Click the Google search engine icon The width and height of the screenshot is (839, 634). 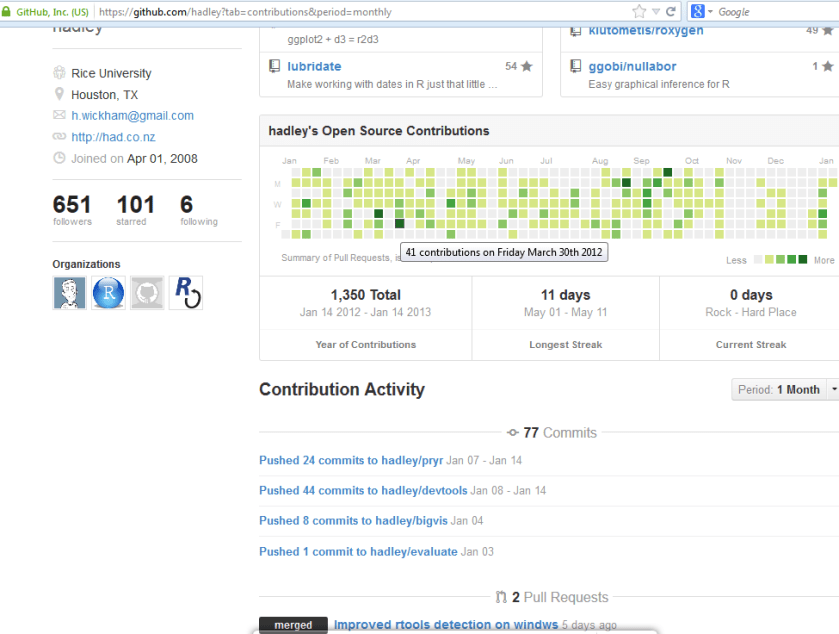pyautogui.click(x=698, y=12)
